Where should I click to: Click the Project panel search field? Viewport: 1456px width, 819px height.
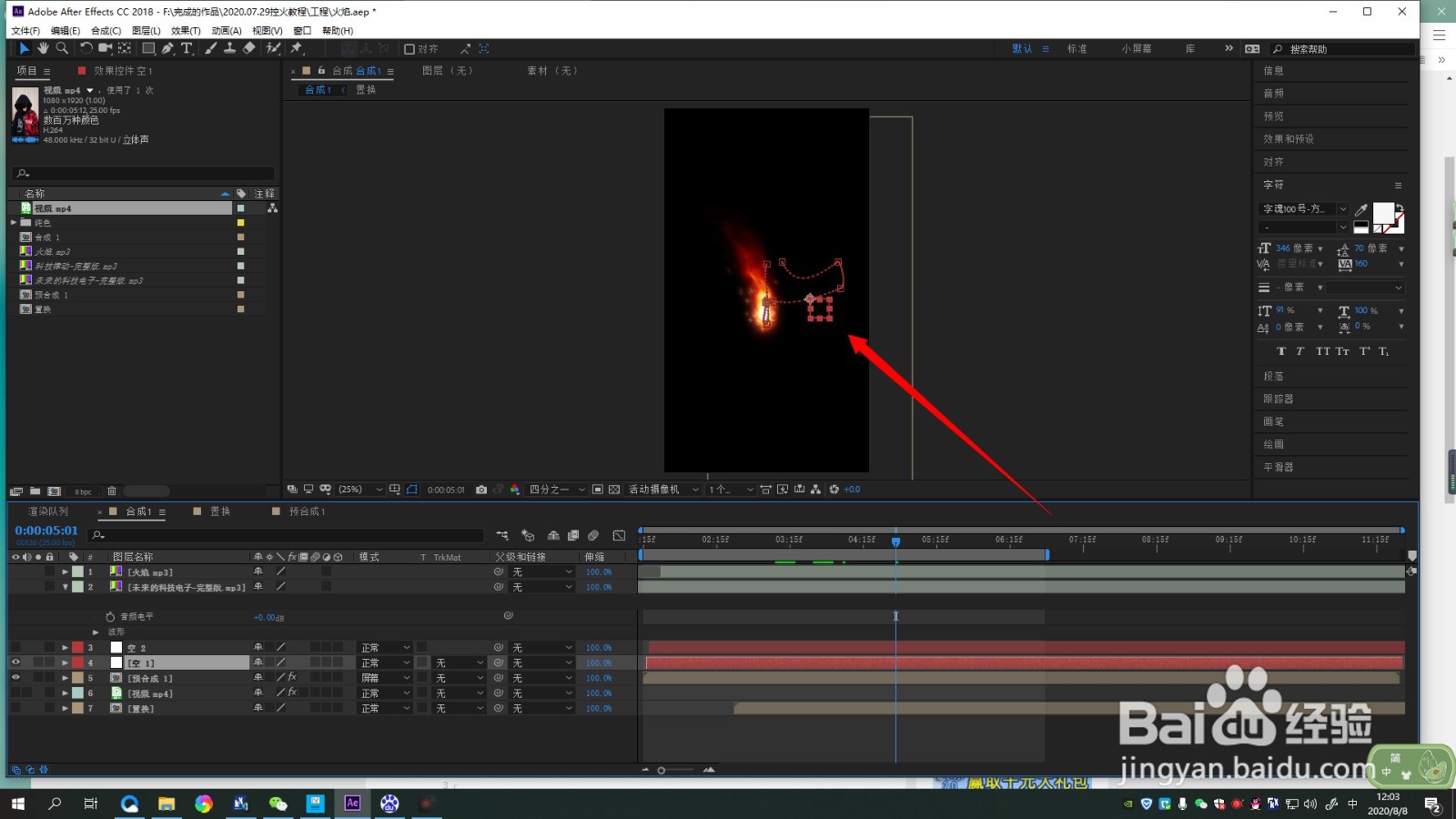(144, 173)
